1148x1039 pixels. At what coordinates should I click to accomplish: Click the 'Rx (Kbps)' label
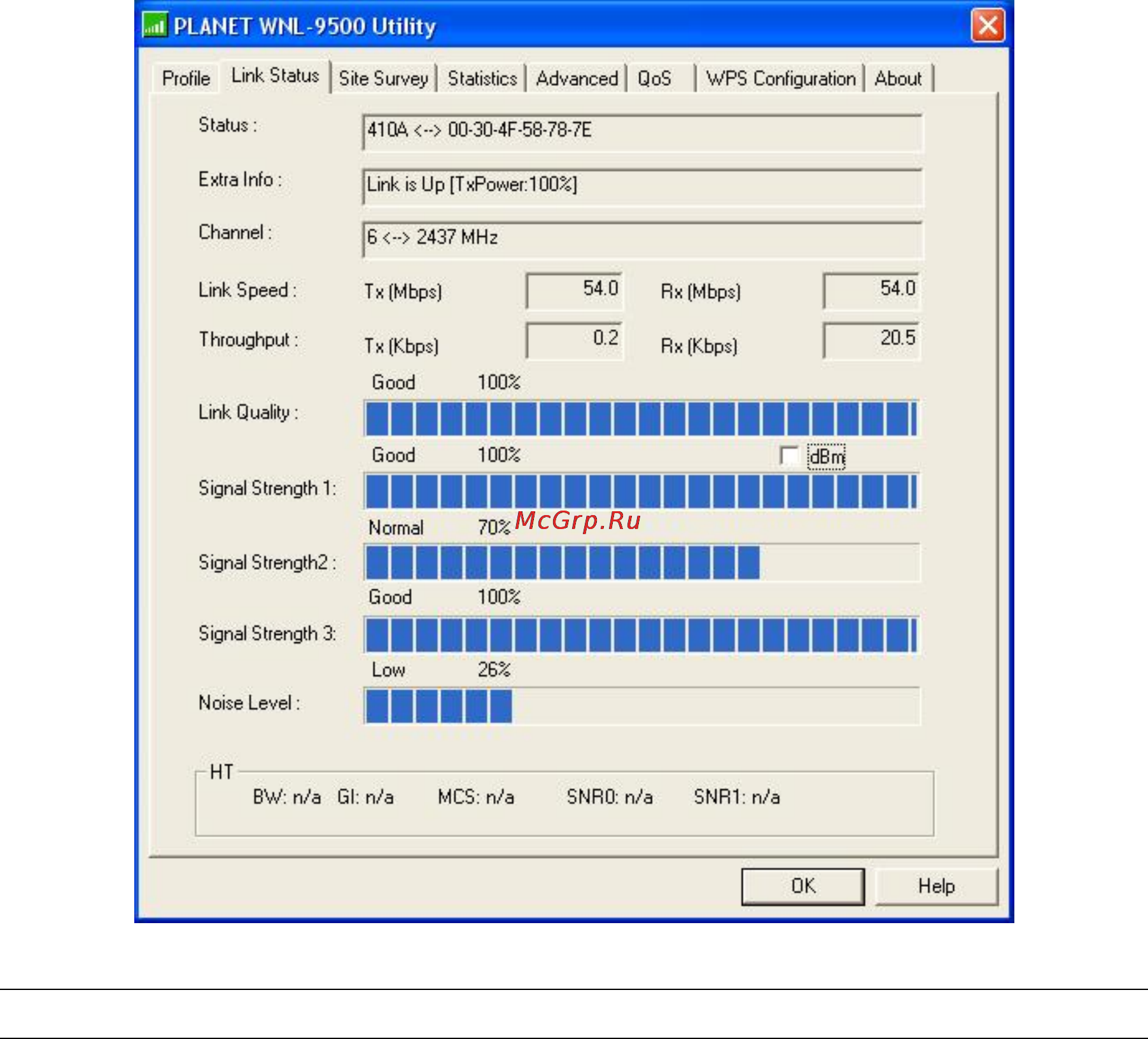699,346
